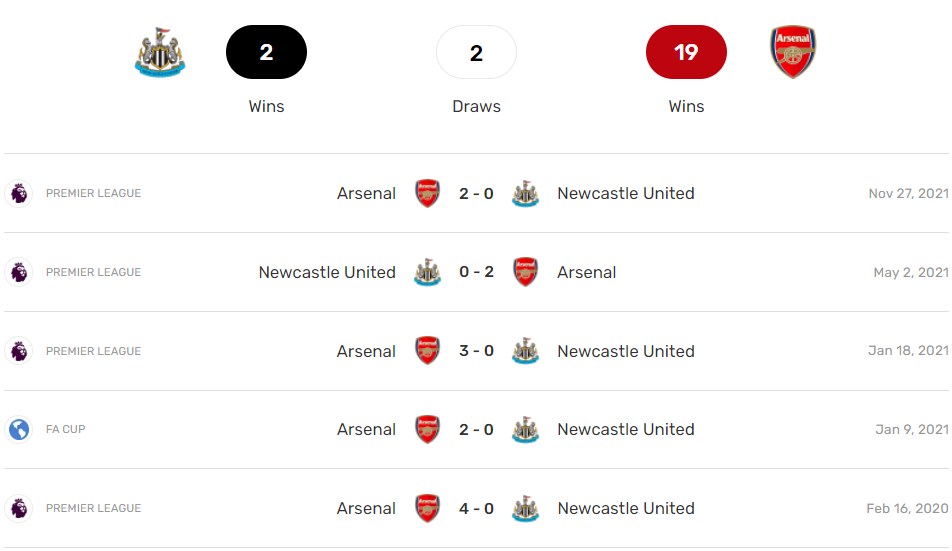The height and width of the screenshot is (551, 952).
Task: Click the Premier League icon for Feb 16, 2020
Action: 19,508
